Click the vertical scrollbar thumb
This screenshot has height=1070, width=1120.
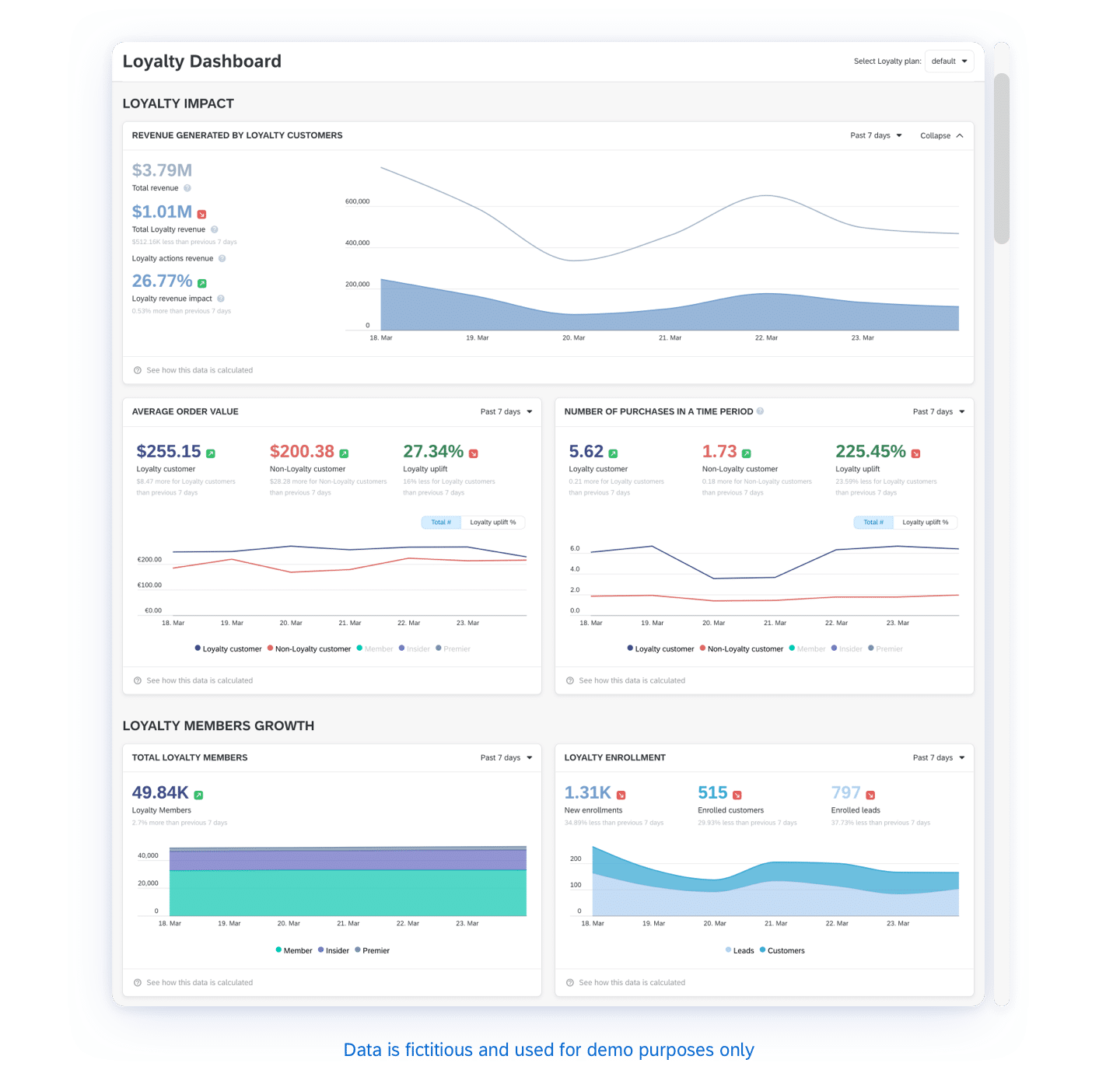(1002, 159)
